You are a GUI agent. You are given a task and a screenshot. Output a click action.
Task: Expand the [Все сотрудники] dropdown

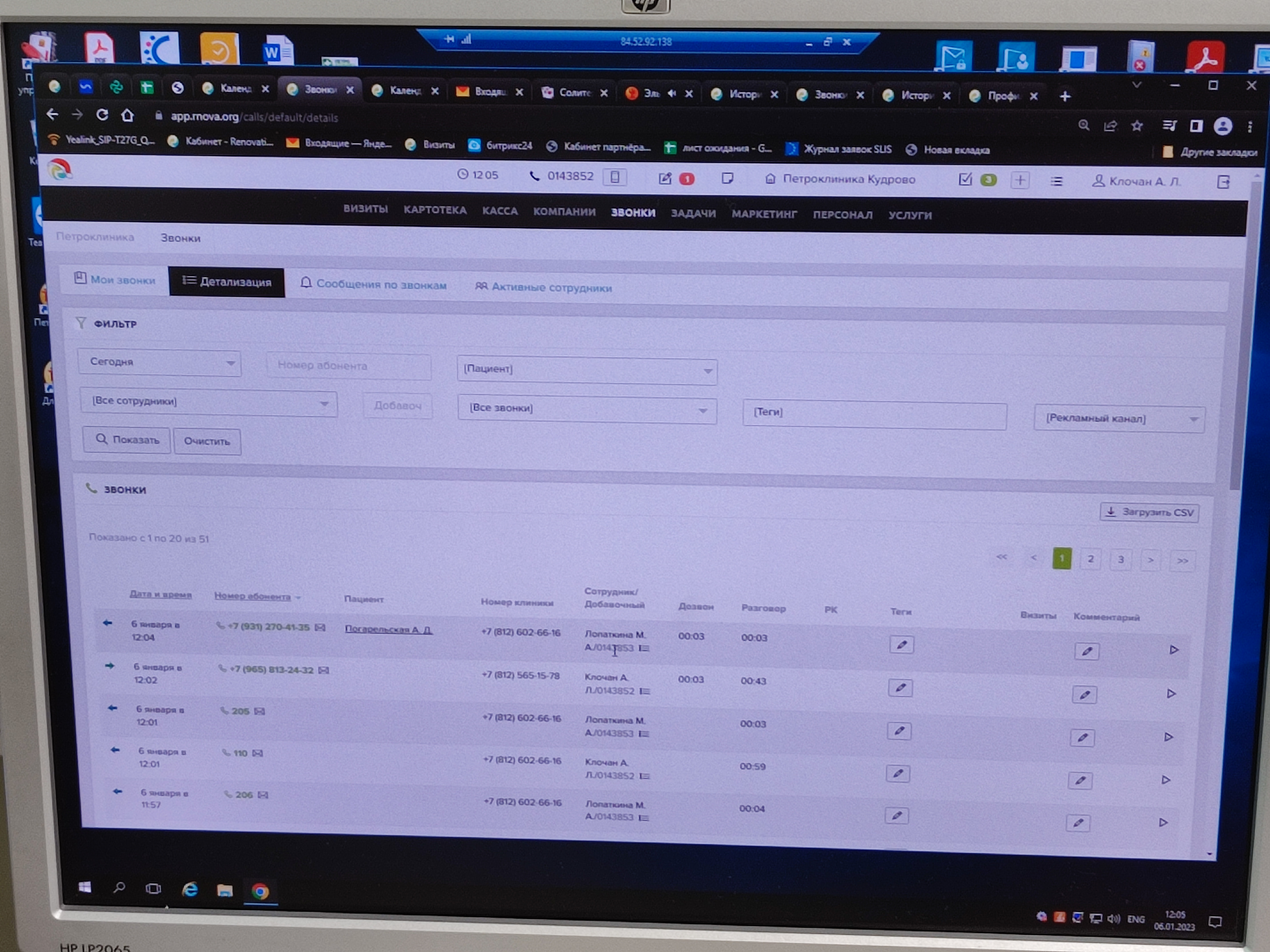point(208,402)
